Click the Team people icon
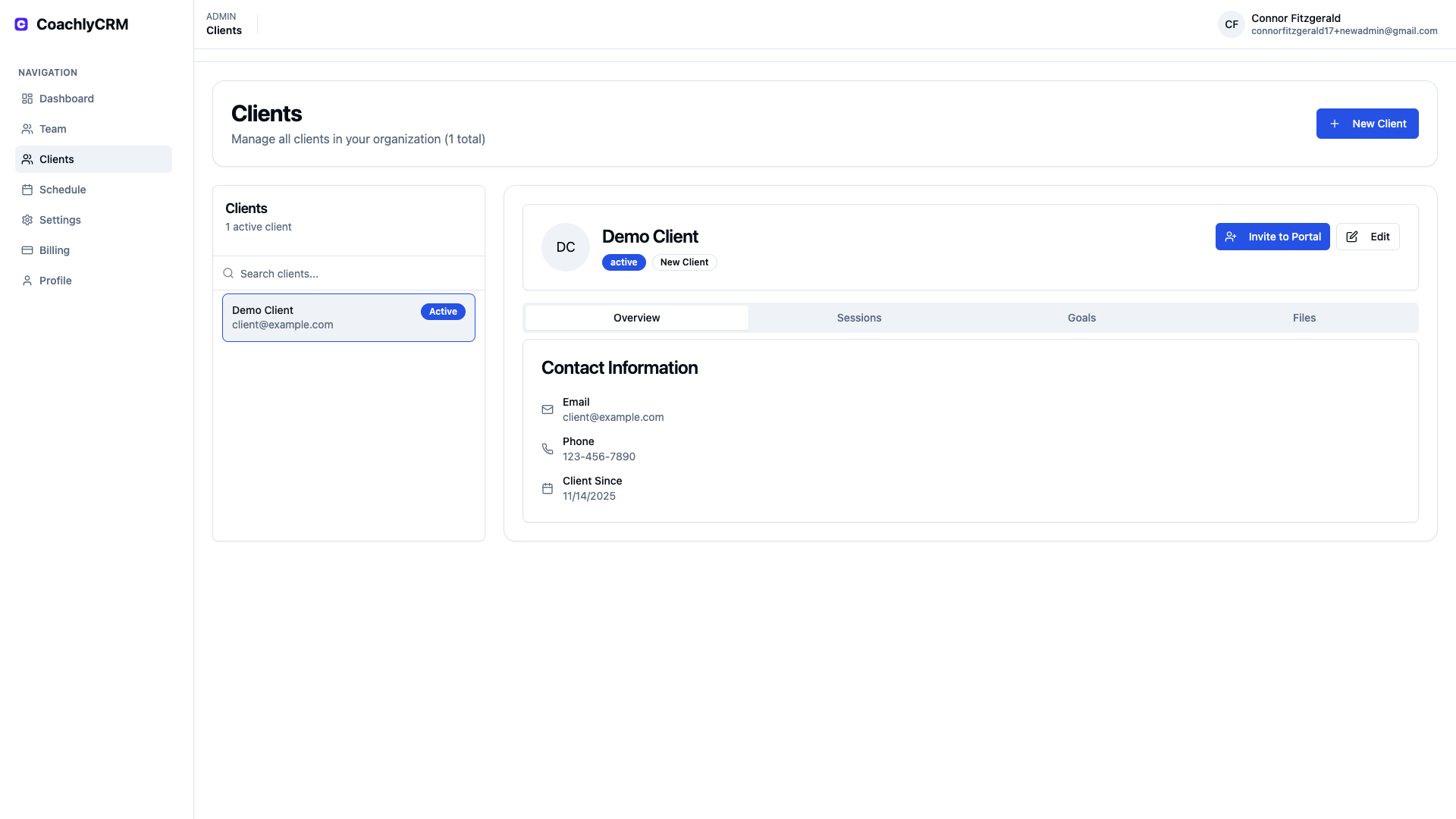Image resolution: width=1456 pixels, height=819 pixels. tap(27, 129)
